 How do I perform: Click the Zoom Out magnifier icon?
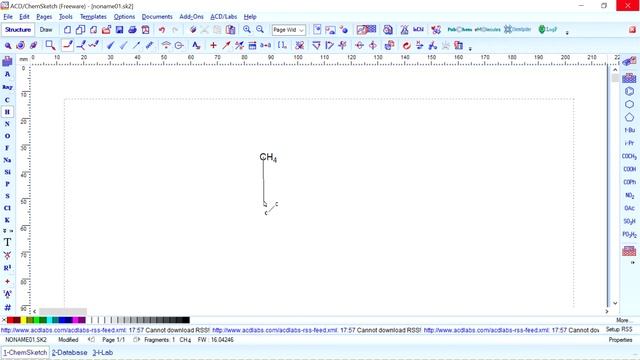coord(260,29)
